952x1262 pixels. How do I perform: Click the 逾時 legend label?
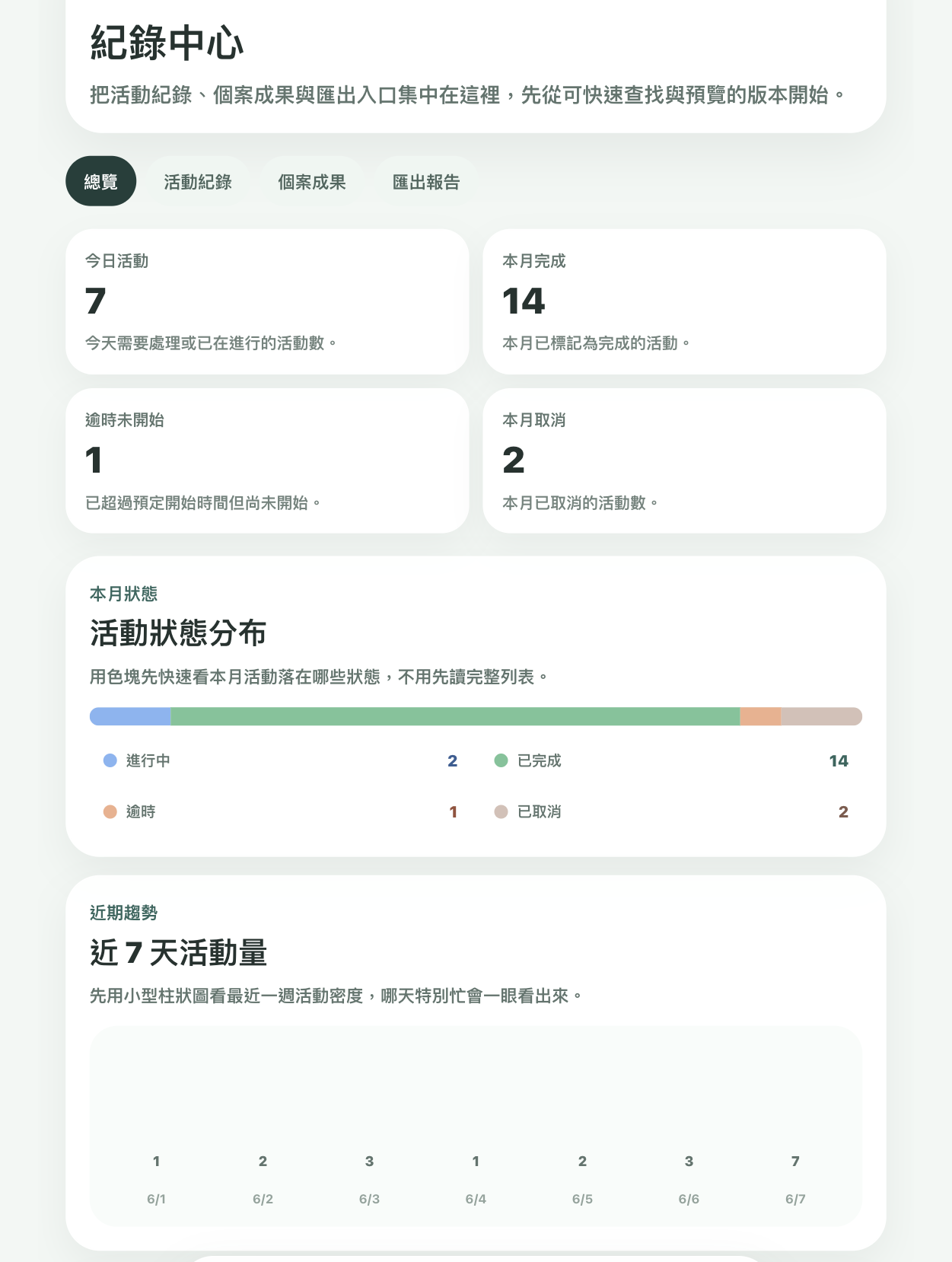click(141, 811)
